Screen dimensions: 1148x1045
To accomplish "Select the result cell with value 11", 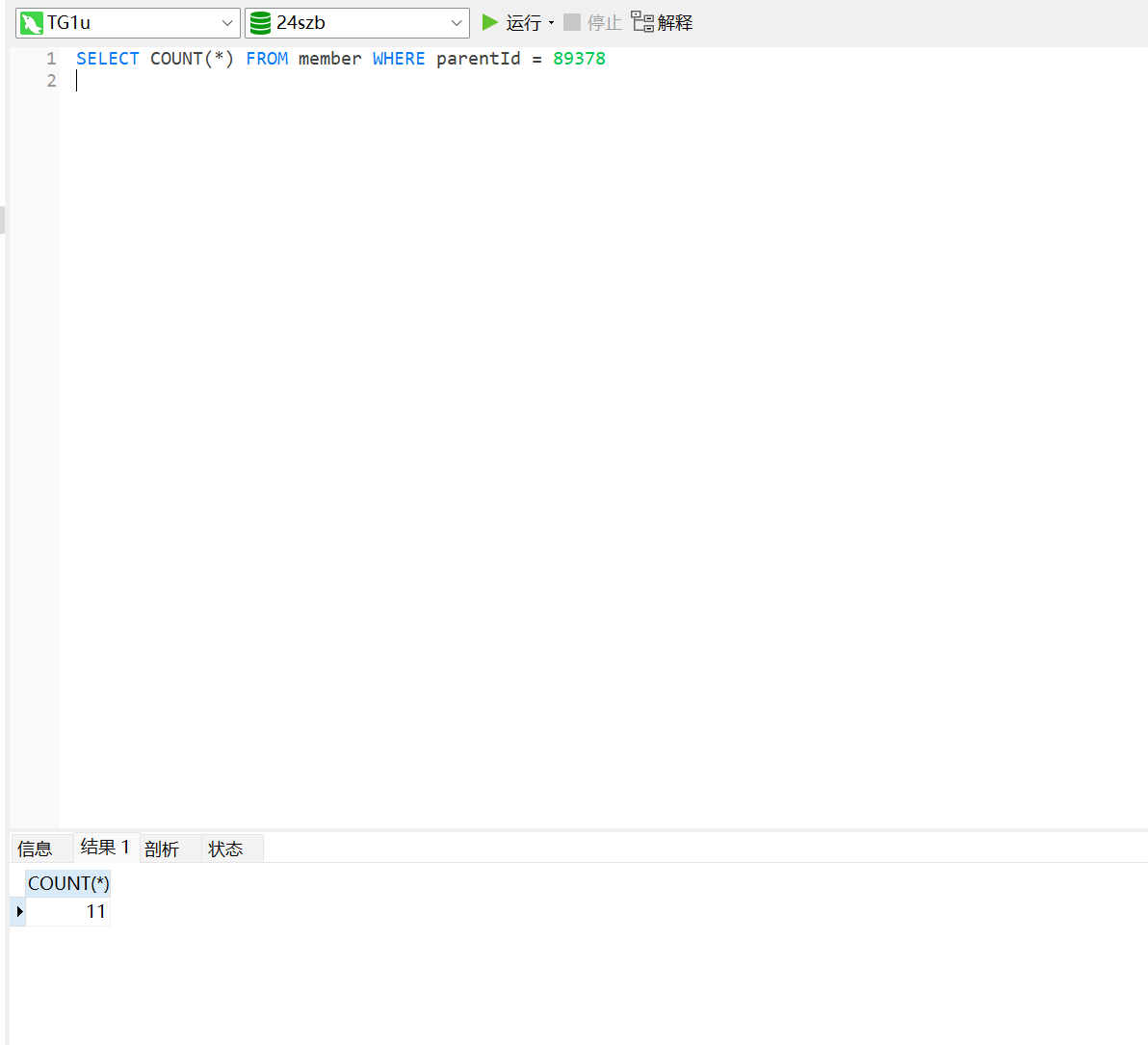I will [x=68, y=912].
